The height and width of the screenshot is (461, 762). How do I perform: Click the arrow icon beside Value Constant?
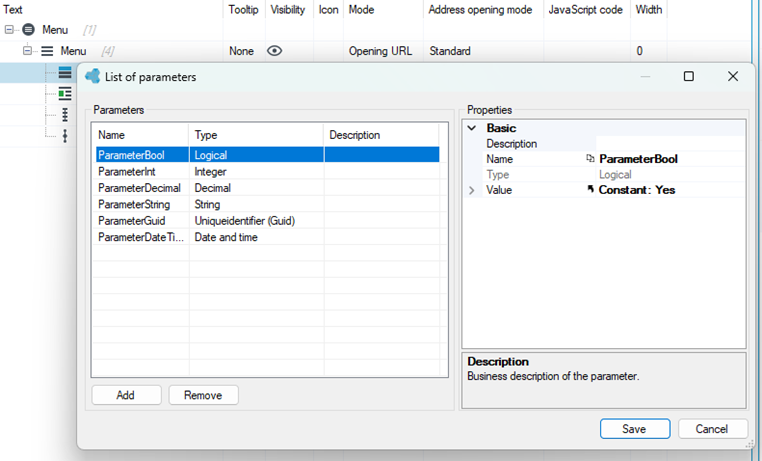pyautogui.click(x=590, y=189)
